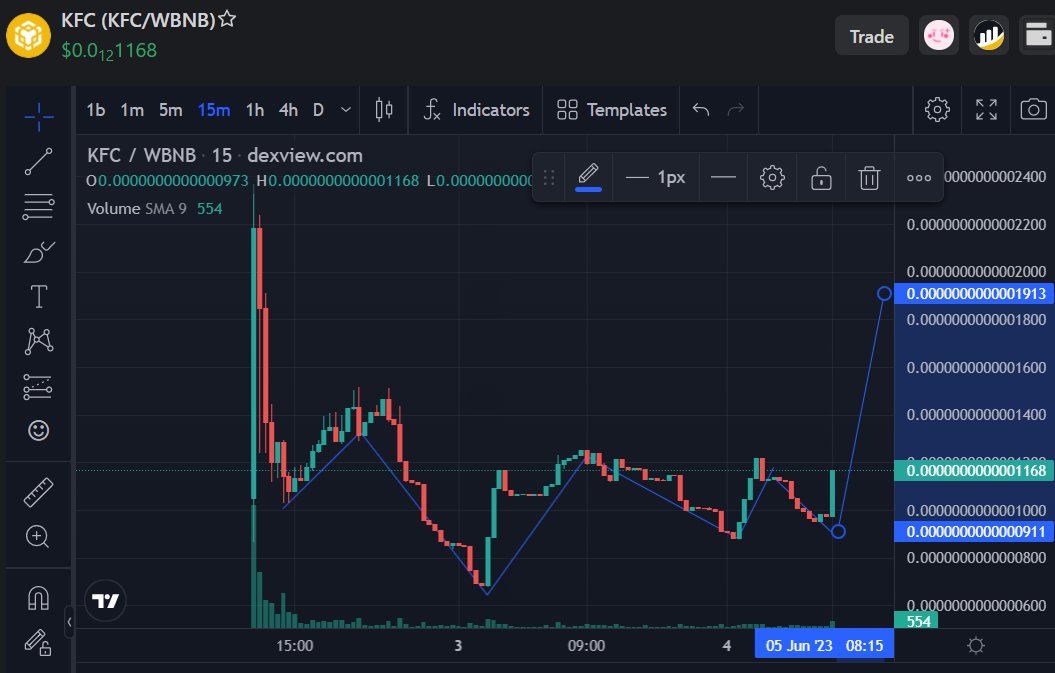Image resolution: width=1055 pixels, height=673 pixels.
Task: Select the trend line drawing tool
Action: [x=38, y=162]
